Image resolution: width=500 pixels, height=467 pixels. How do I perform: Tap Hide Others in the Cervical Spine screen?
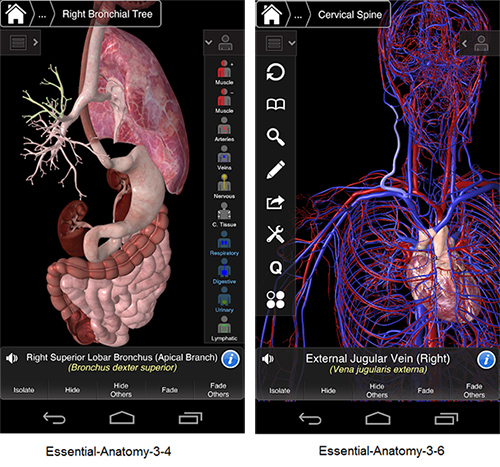pyautogui.click(x=377, y=390)
